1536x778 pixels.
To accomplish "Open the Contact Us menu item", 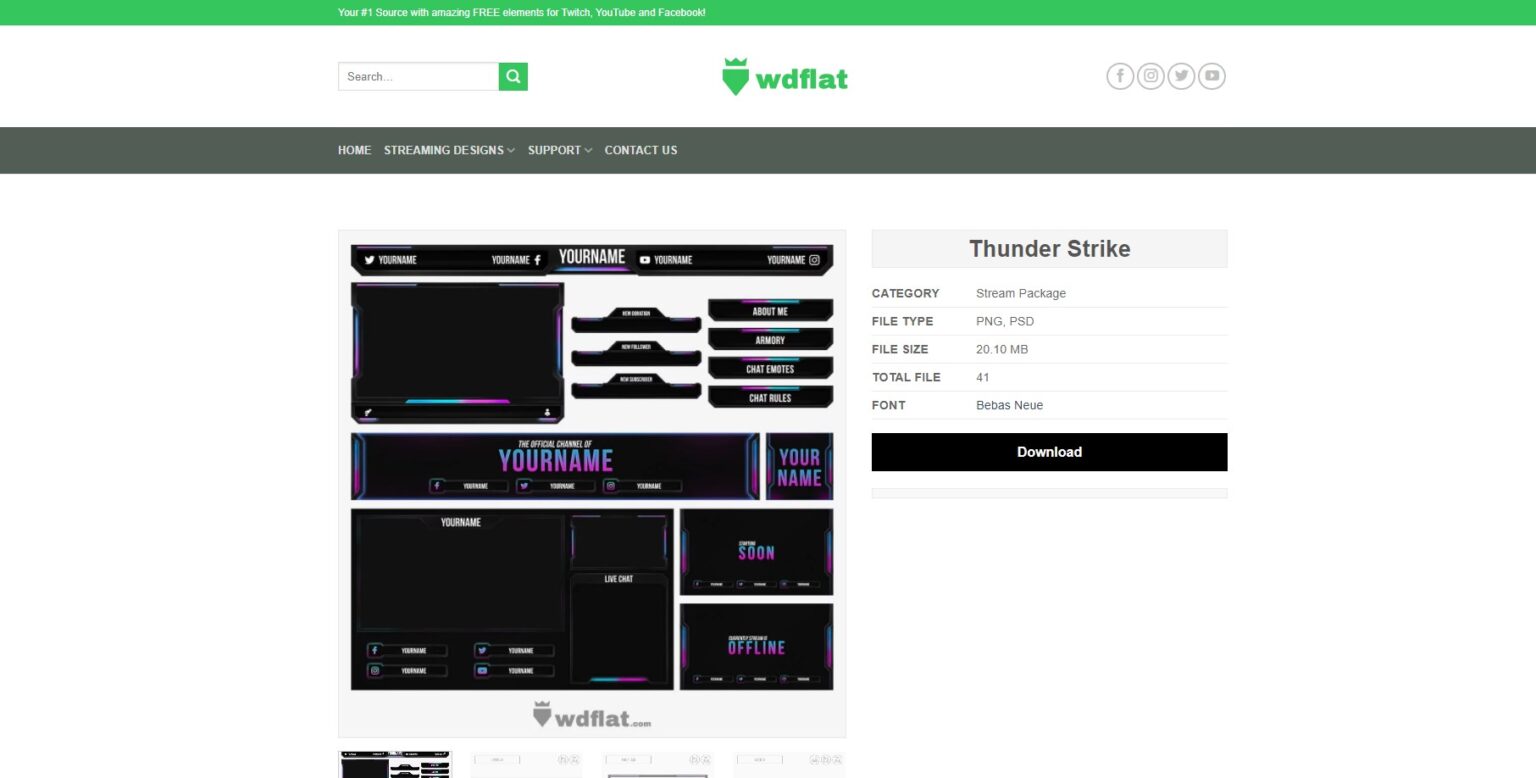I will (x=641, y=150).
